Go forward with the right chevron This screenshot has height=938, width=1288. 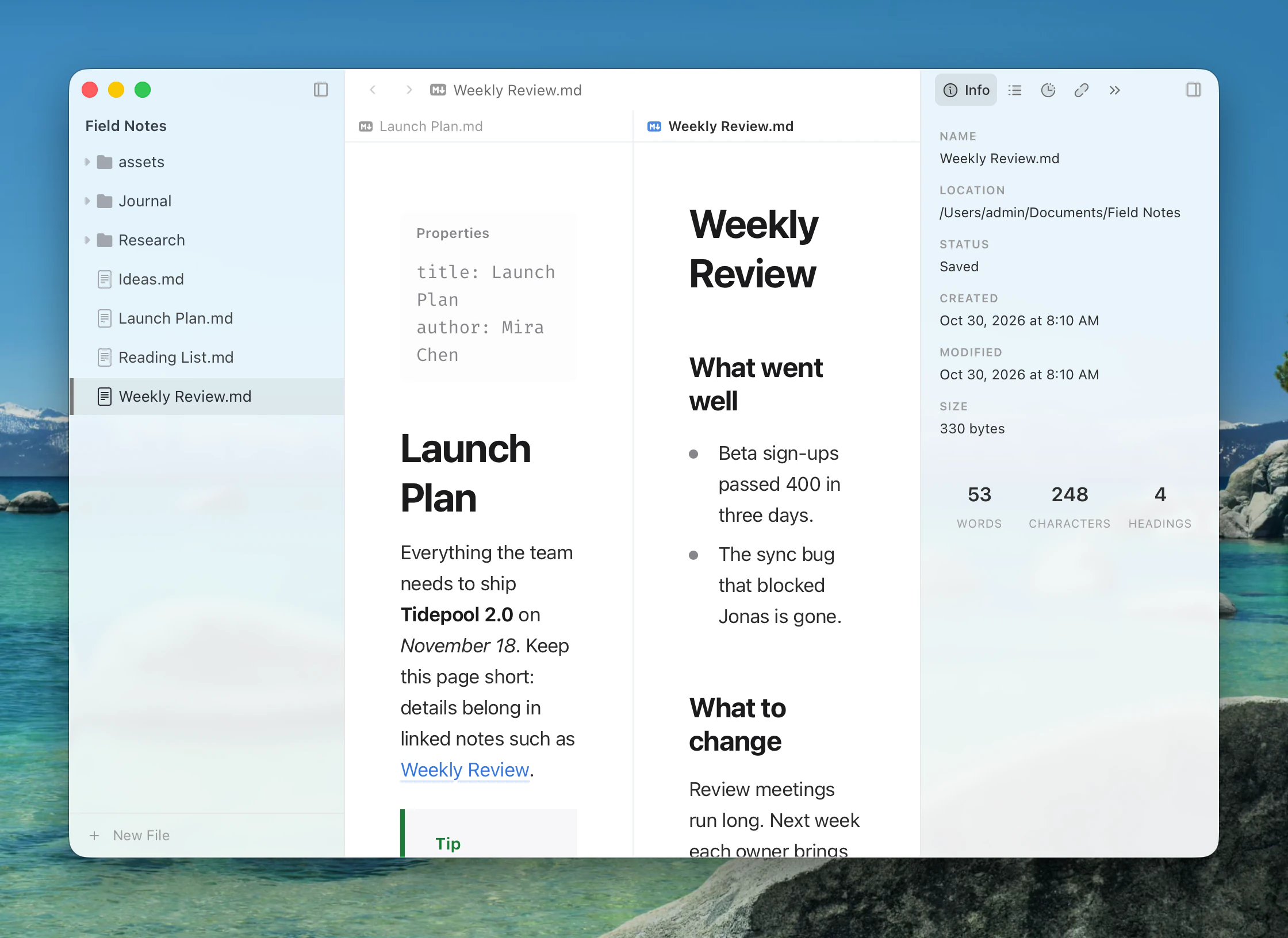[409, 90]
